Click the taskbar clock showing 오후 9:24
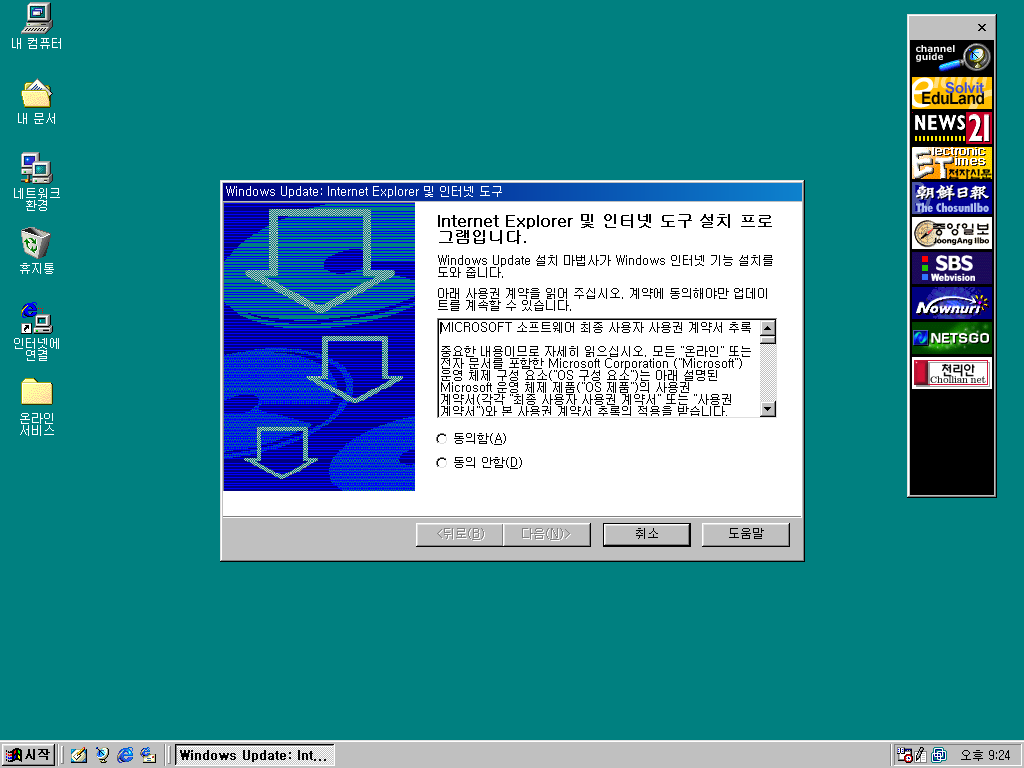 tap(985, 755)
